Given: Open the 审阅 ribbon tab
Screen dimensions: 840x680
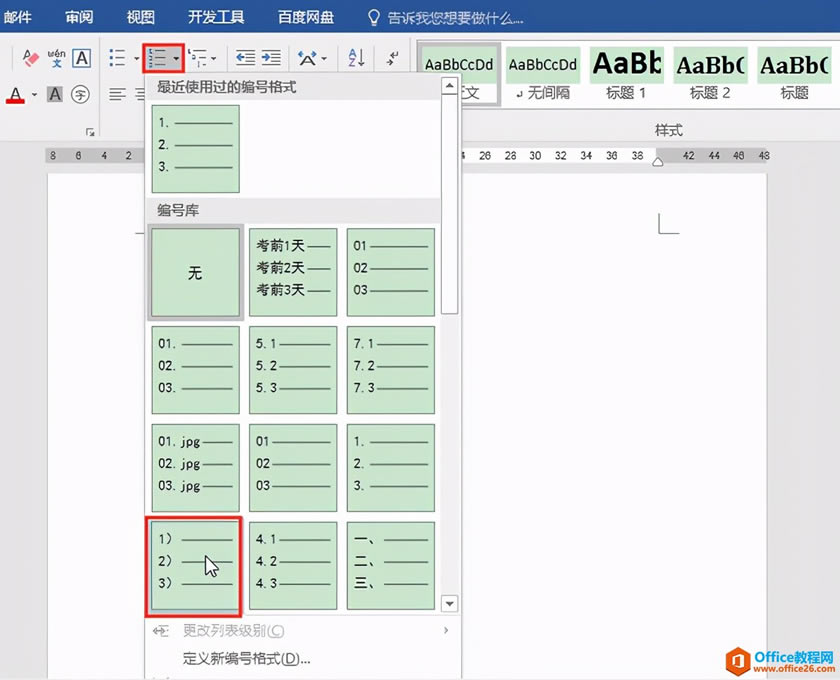Looking at the screenshot, I should (x=79, y=17).
